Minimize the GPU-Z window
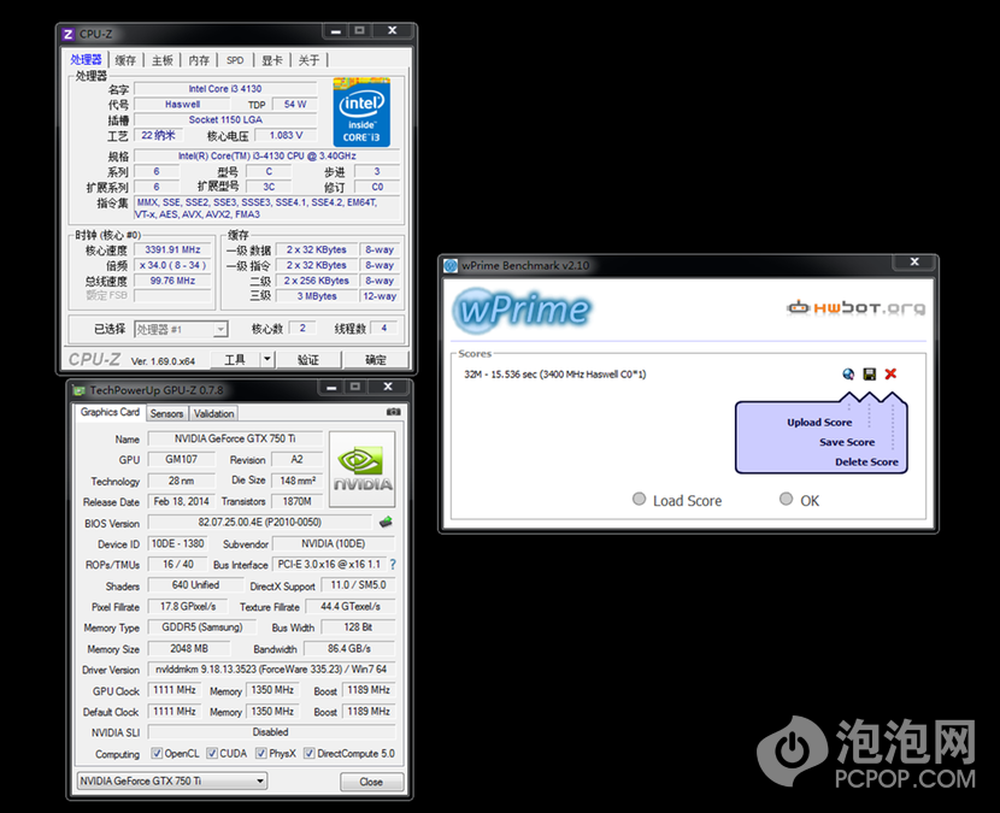Image resolution: width=1000 pixels, height=813 pixels. click(332, 387)
